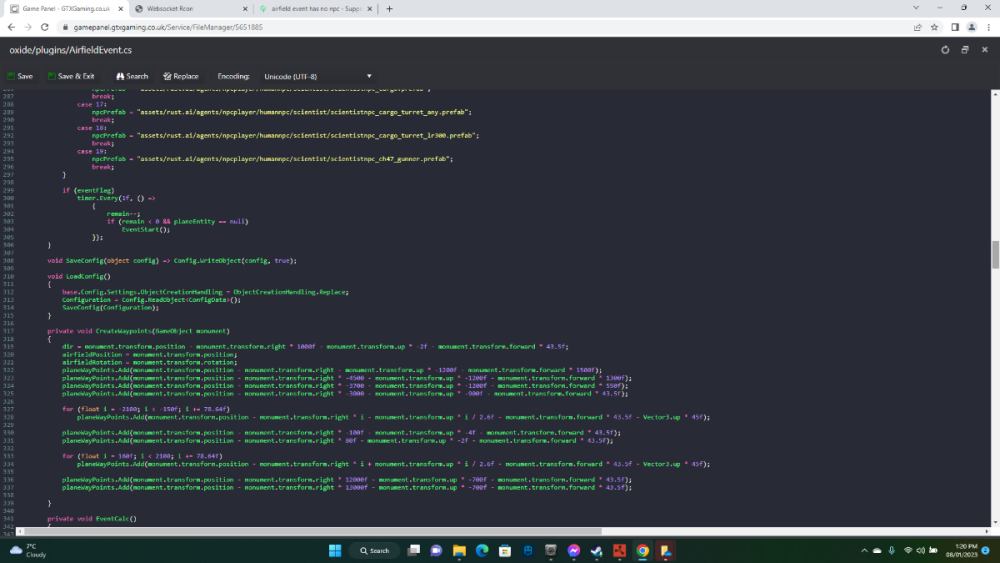Click the editor refresh icon
This screenshot has height=563, width=1000.
tap(945, 50)
